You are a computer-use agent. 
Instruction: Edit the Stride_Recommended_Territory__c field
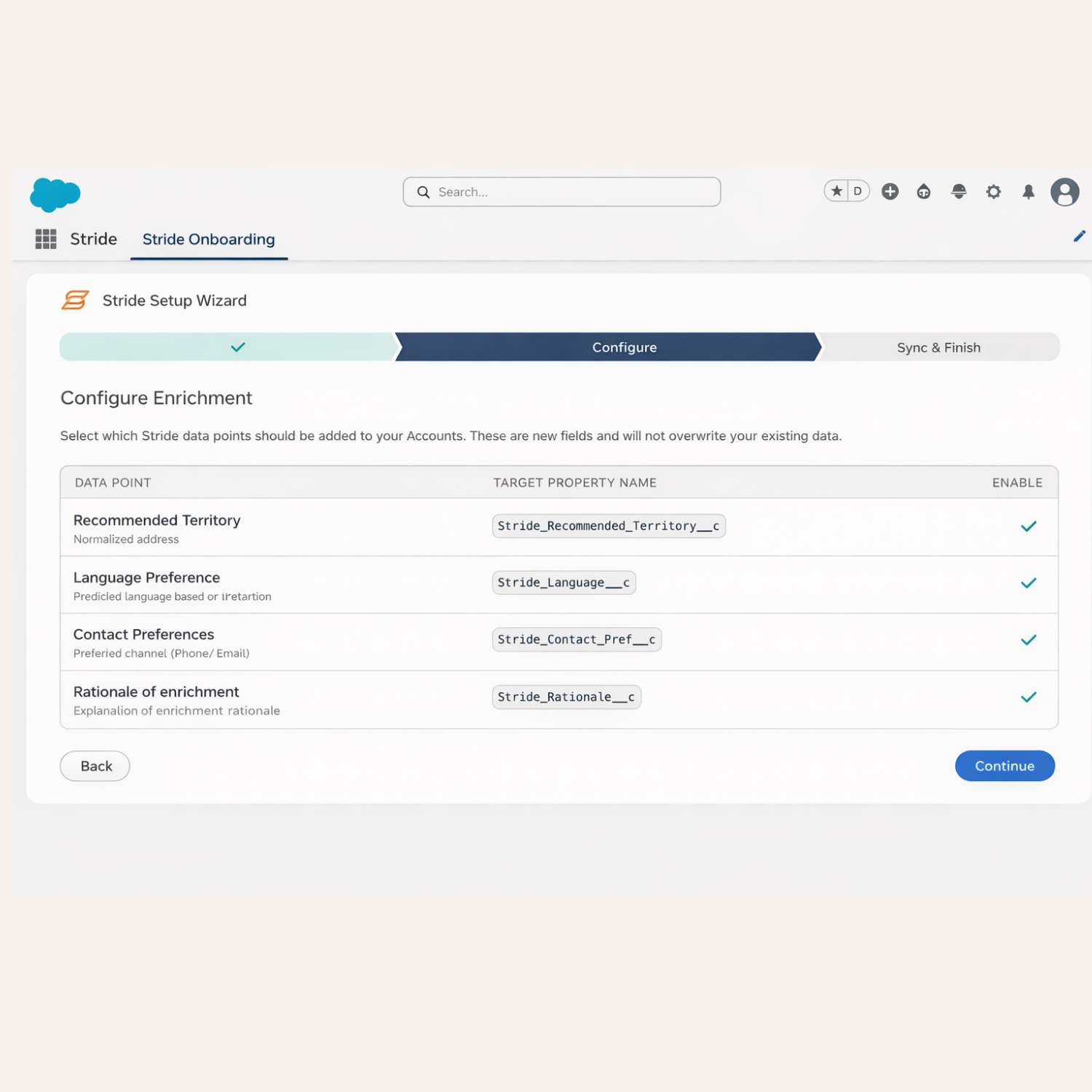click(609, 526)
